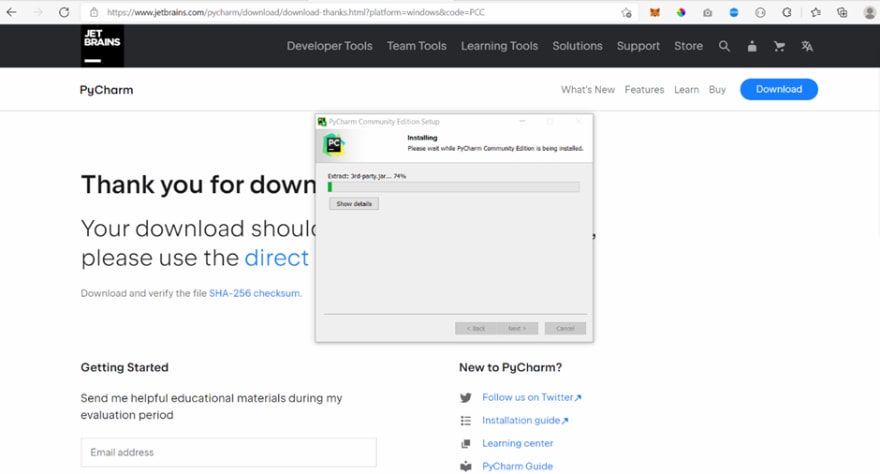Click the greyed Next button in installer
Image resolution: width=880 pixels, height=474 pixels.
(x=517, y=328)
